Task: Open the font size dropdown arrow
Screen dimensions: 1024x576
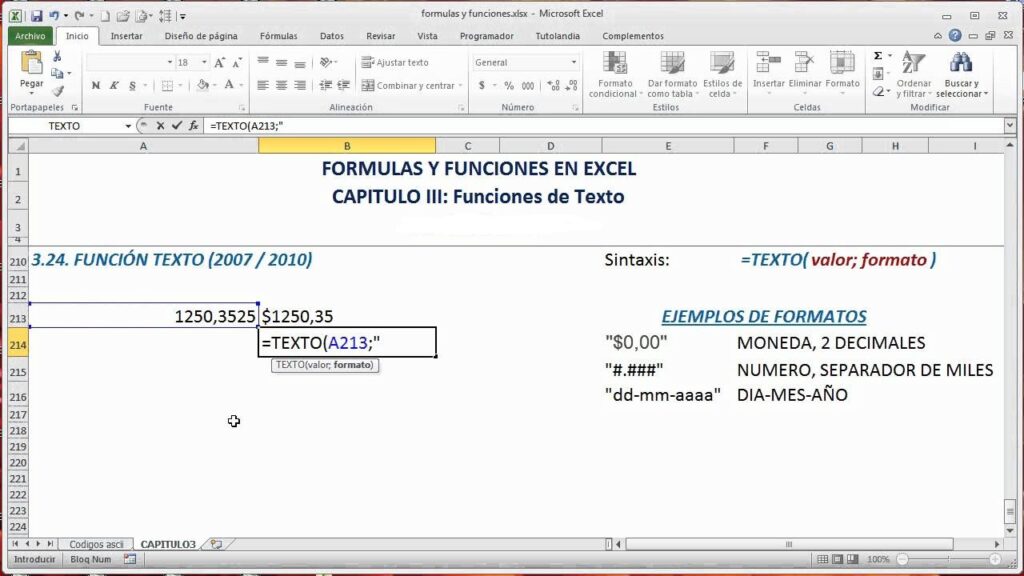Action: tap(204, 62)
